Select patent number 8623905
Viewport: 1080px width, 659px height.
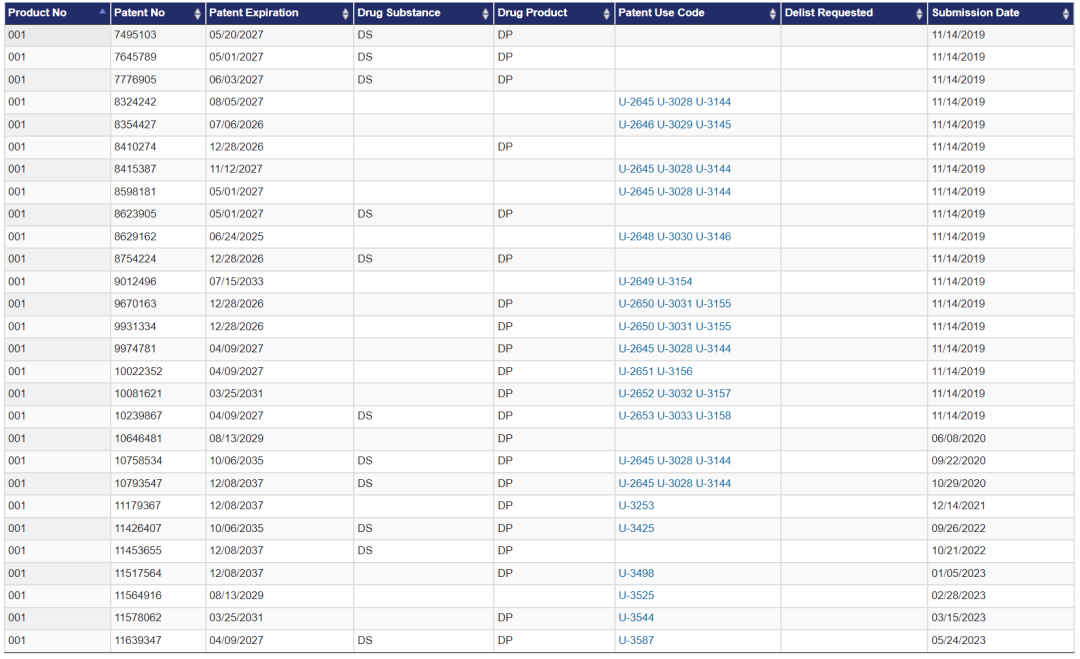point(135,214)
